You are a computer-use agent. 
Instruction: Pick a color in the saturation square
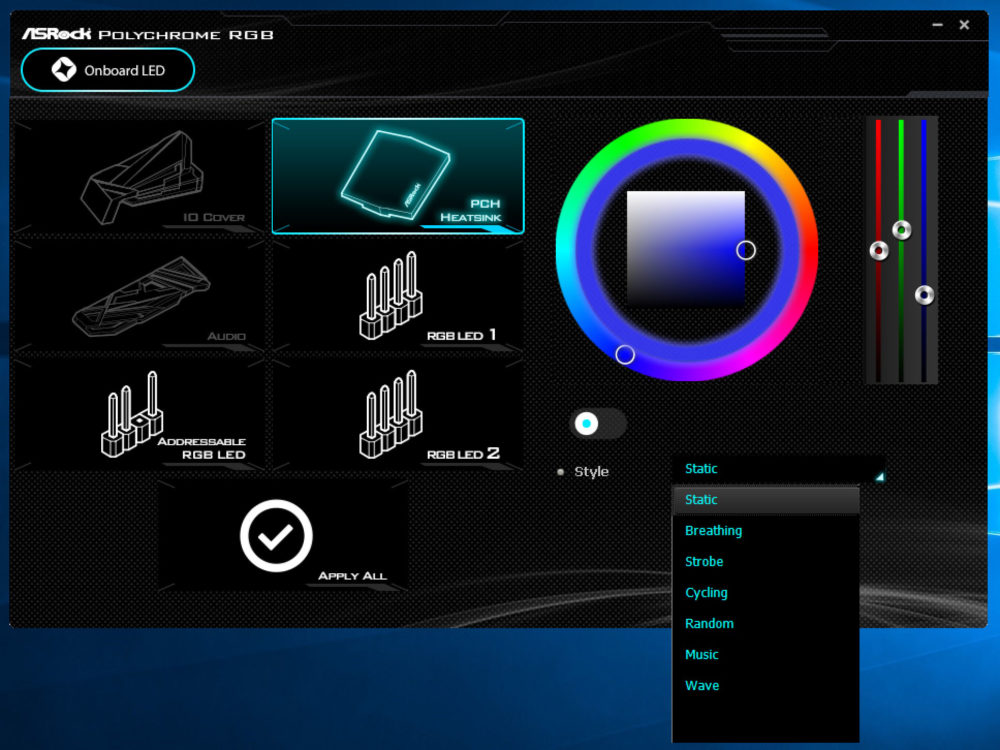coord(686,247)
